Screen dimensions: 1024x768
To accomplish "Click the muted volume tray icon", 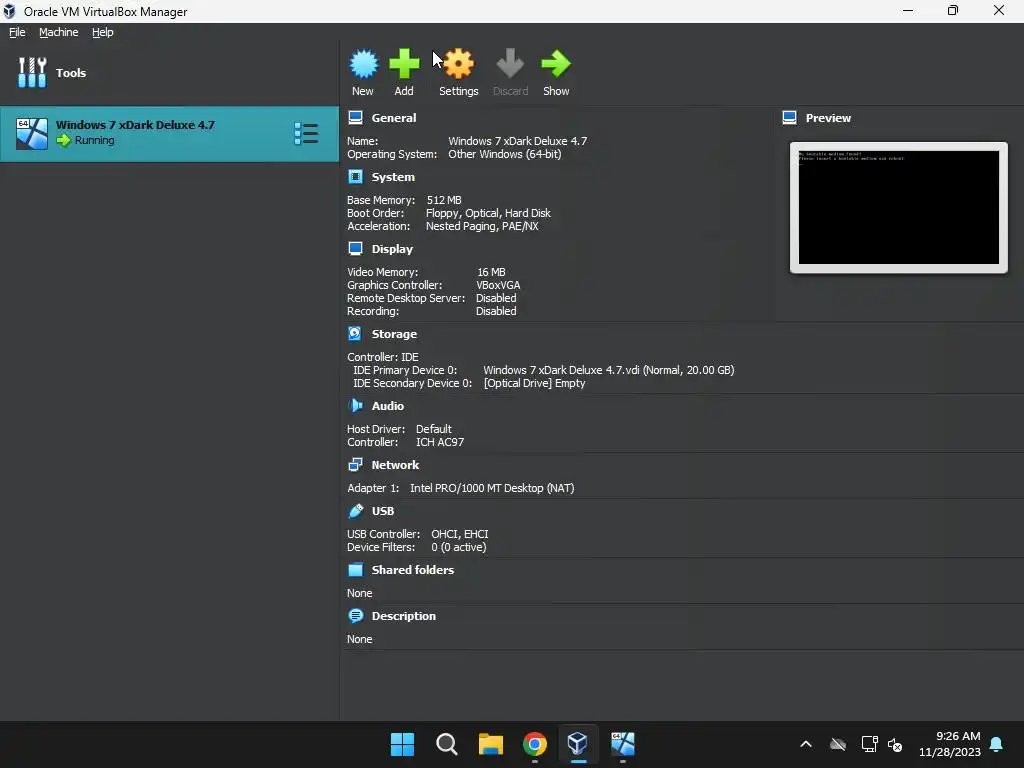I will point(895,744).
